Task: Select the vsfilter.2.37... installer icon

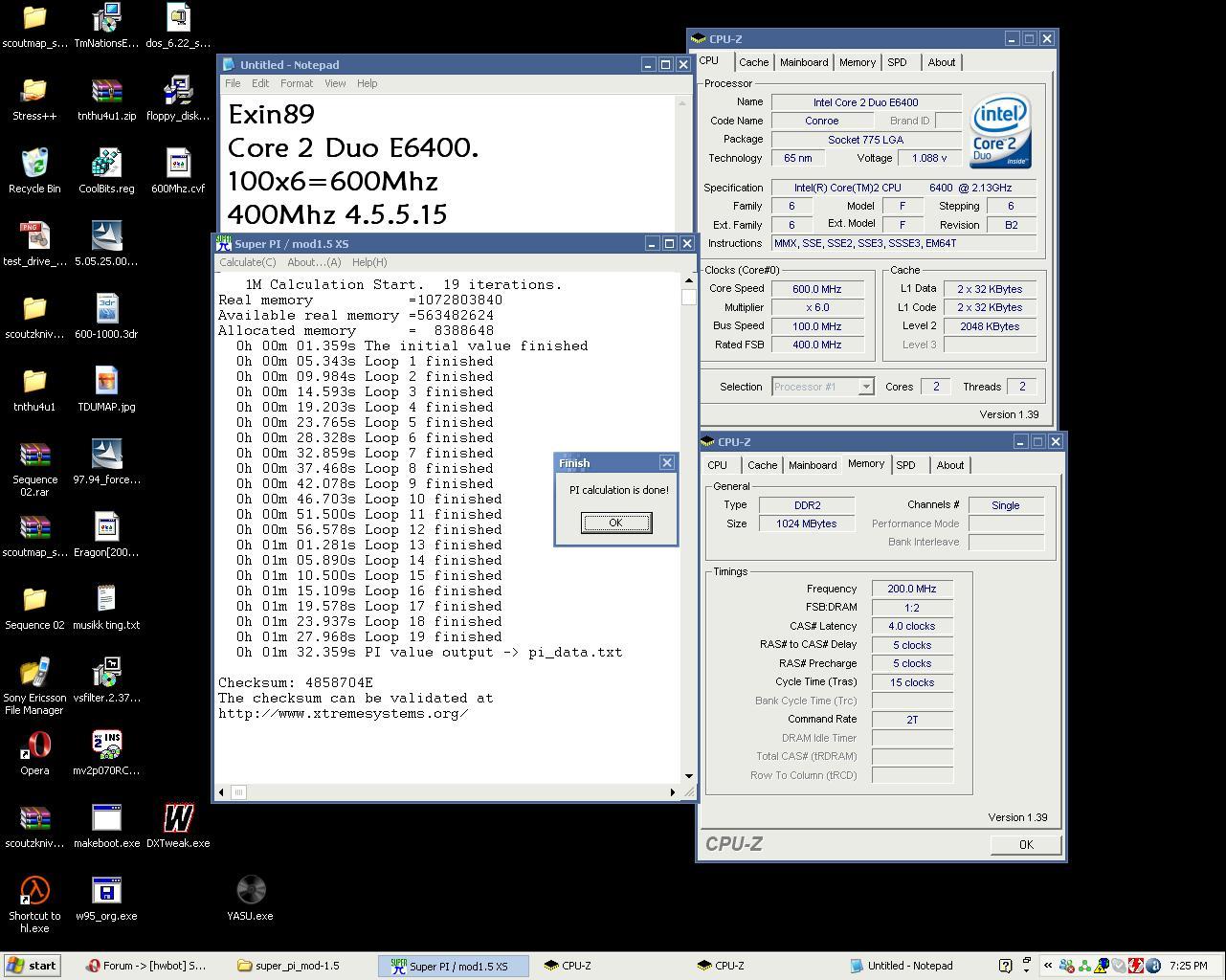Action: coord(106,679)
